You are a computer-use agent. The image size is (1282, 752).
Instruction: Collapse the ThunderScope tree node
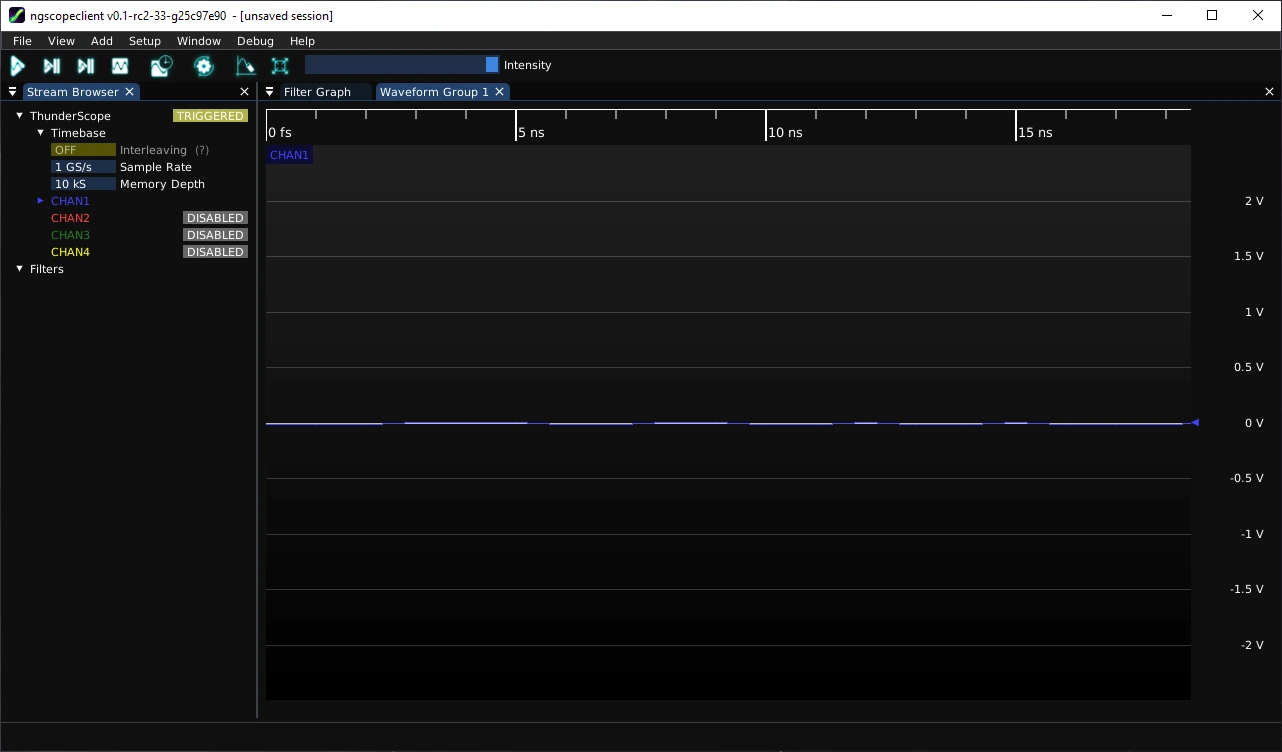coord(18,115)
